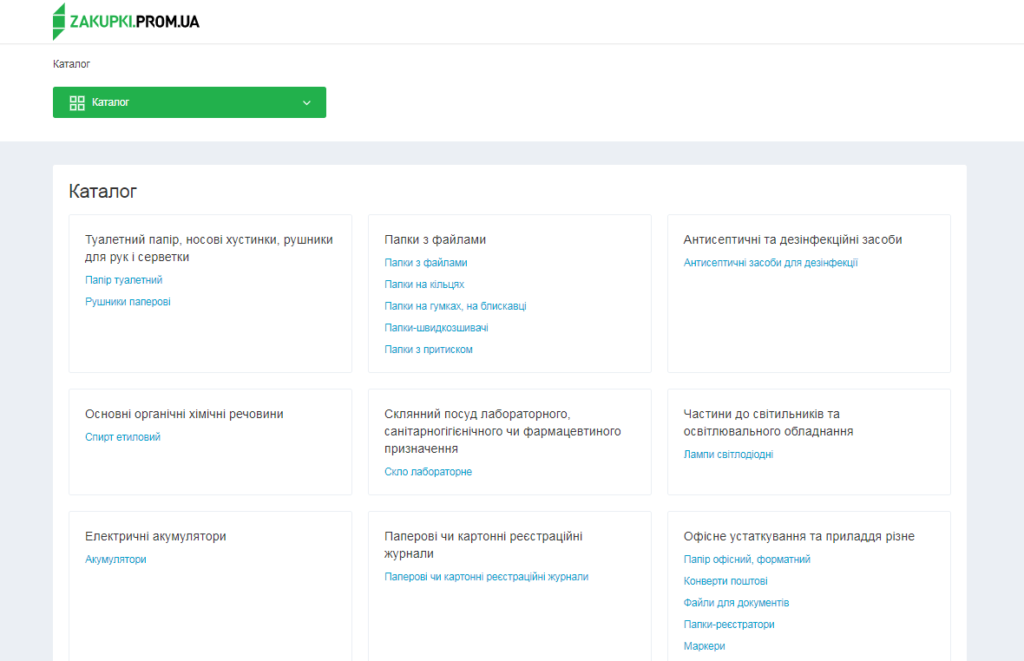Open Папки на гумках, на блискавці

click(x=455, y=306)
